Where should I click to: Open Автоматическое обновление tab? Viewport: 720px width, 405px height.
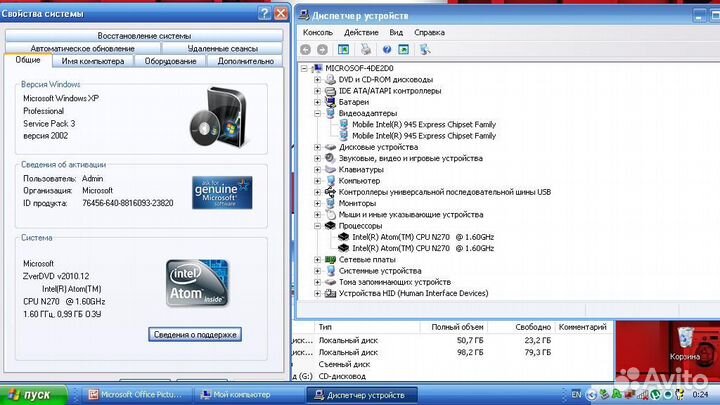(x=83, y=48)
